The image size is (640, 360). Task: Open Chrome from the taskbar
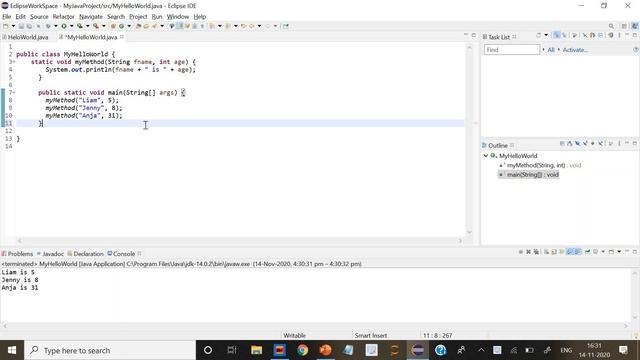pyautogui.click(x=302, y=350)
